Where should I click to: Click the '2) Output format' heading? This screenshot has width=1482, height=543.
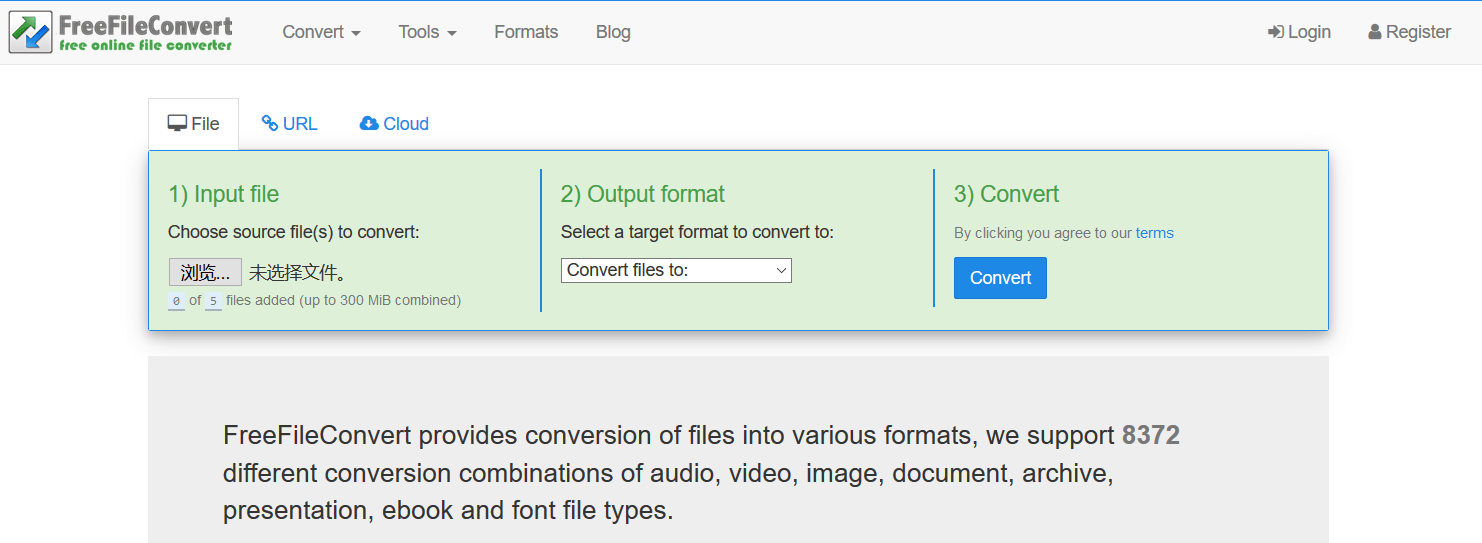coord(643,194)
